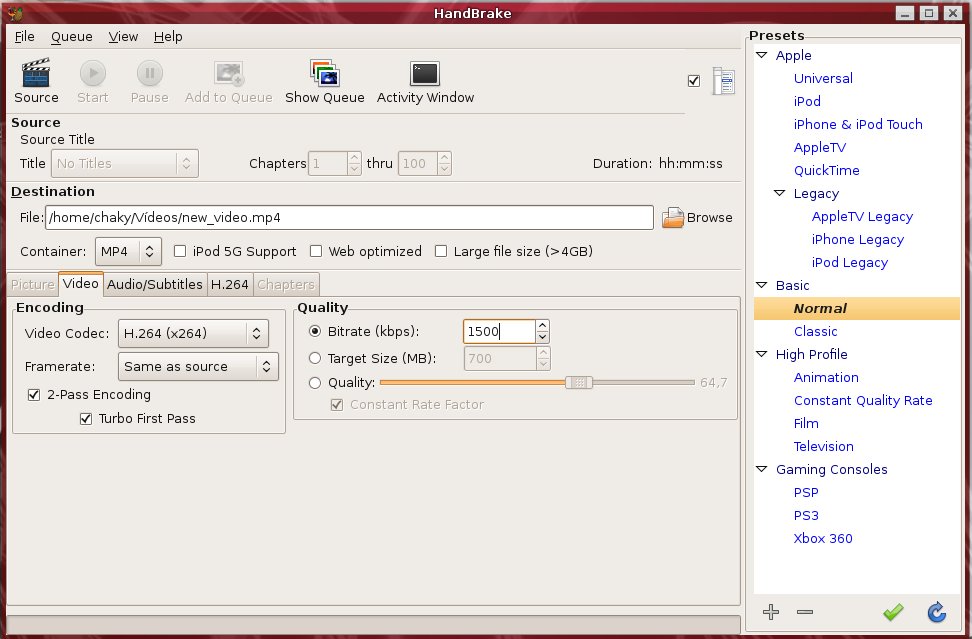Switch to the H.264 tab
The height and width of the screenshot is (639, 972).
(230, 284)
